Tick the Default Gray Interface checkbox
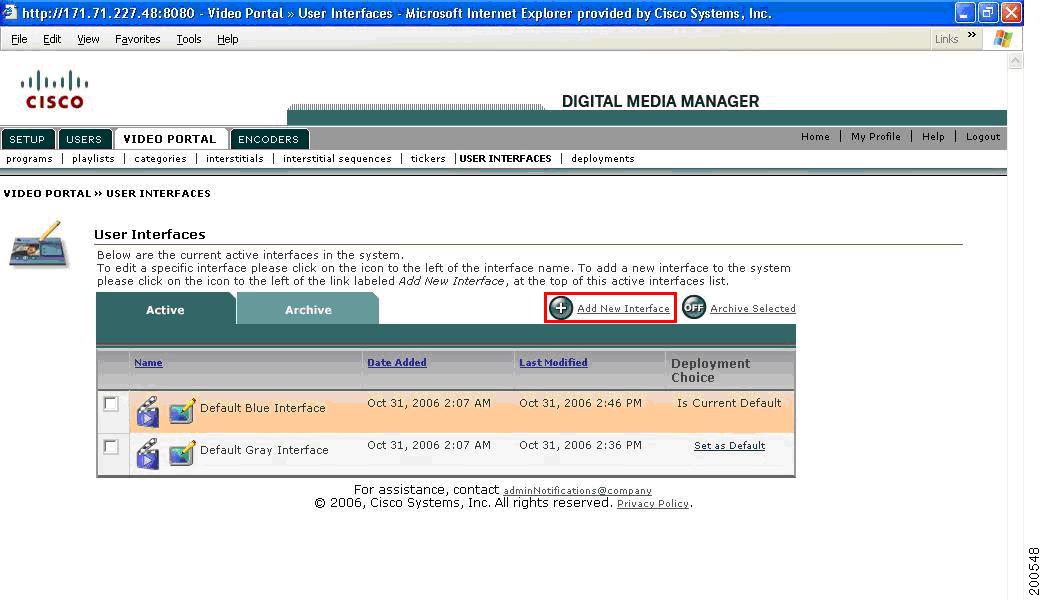The image size is (1042, 600). coord(111,447)
